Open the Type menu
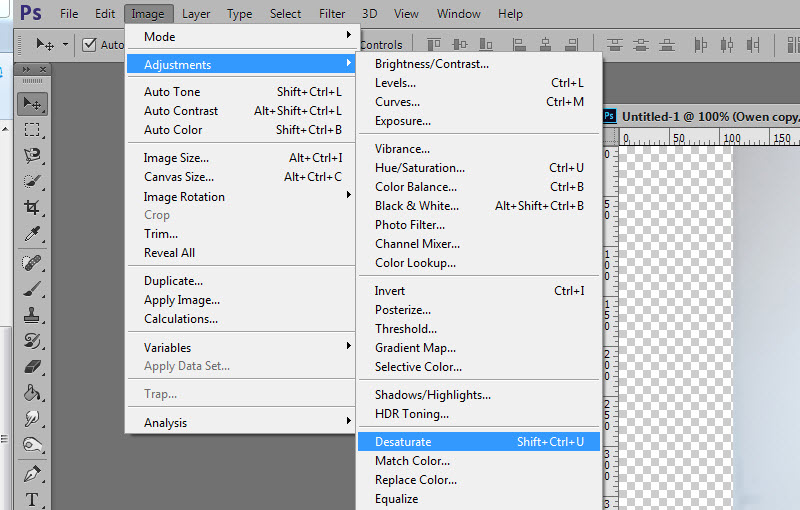The width and height of the screenshot is (800, 510). tap(239, 14)
